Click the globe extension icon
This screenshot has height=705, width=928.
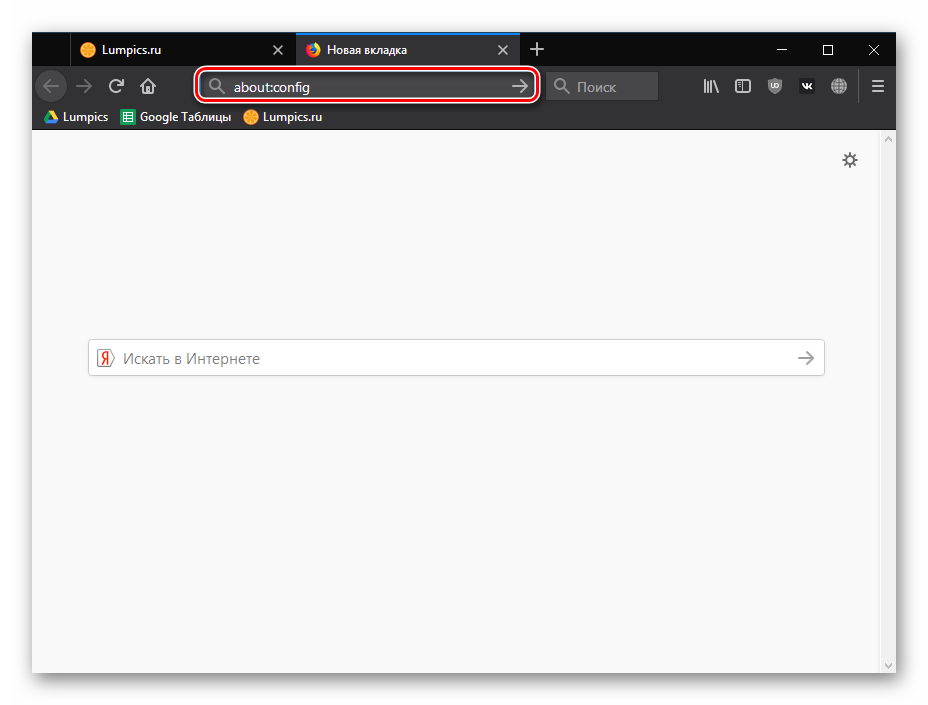point(839,86)
